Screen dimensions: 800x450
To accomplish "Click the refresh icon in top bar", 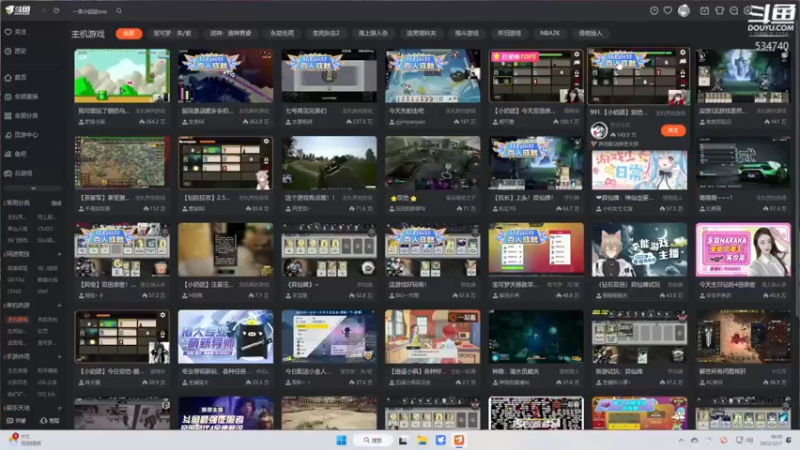I will tap(56, 11).
